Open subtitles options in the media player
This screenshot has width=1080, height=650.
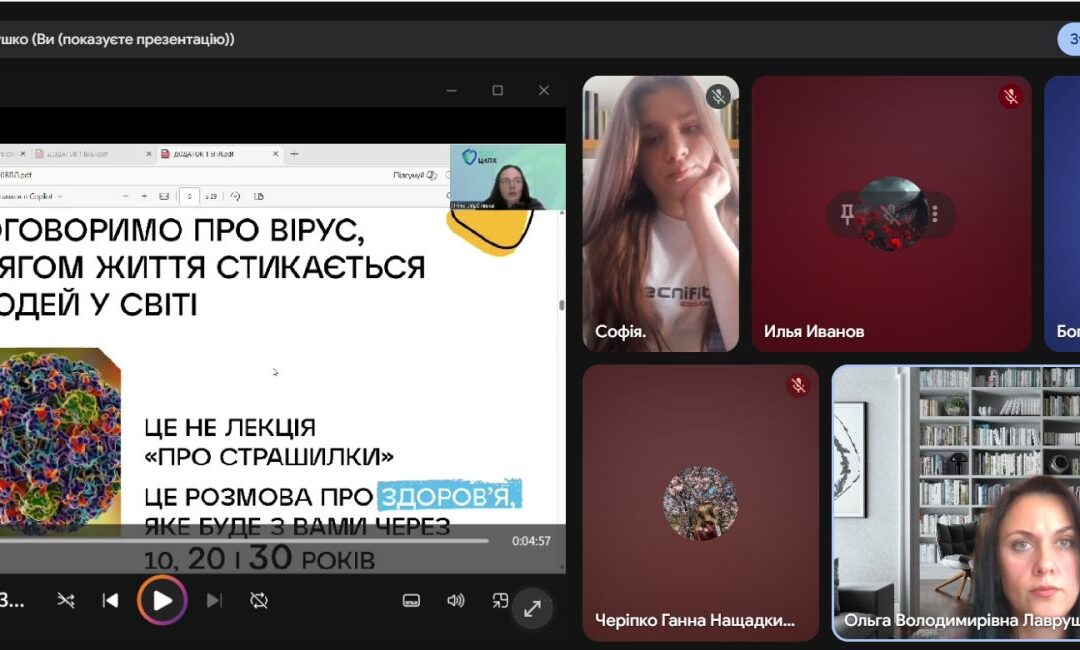tap(411, 600)
